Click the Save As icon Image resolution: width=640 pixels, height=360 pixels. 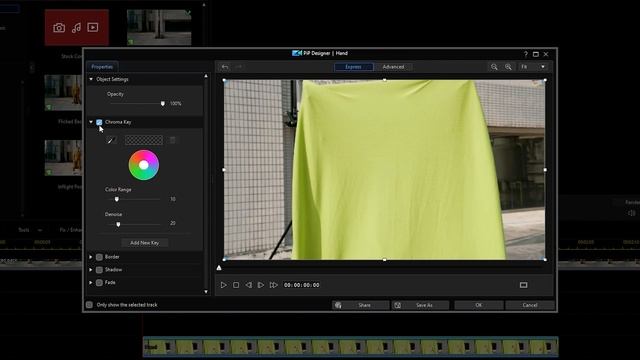pos(398,305)
